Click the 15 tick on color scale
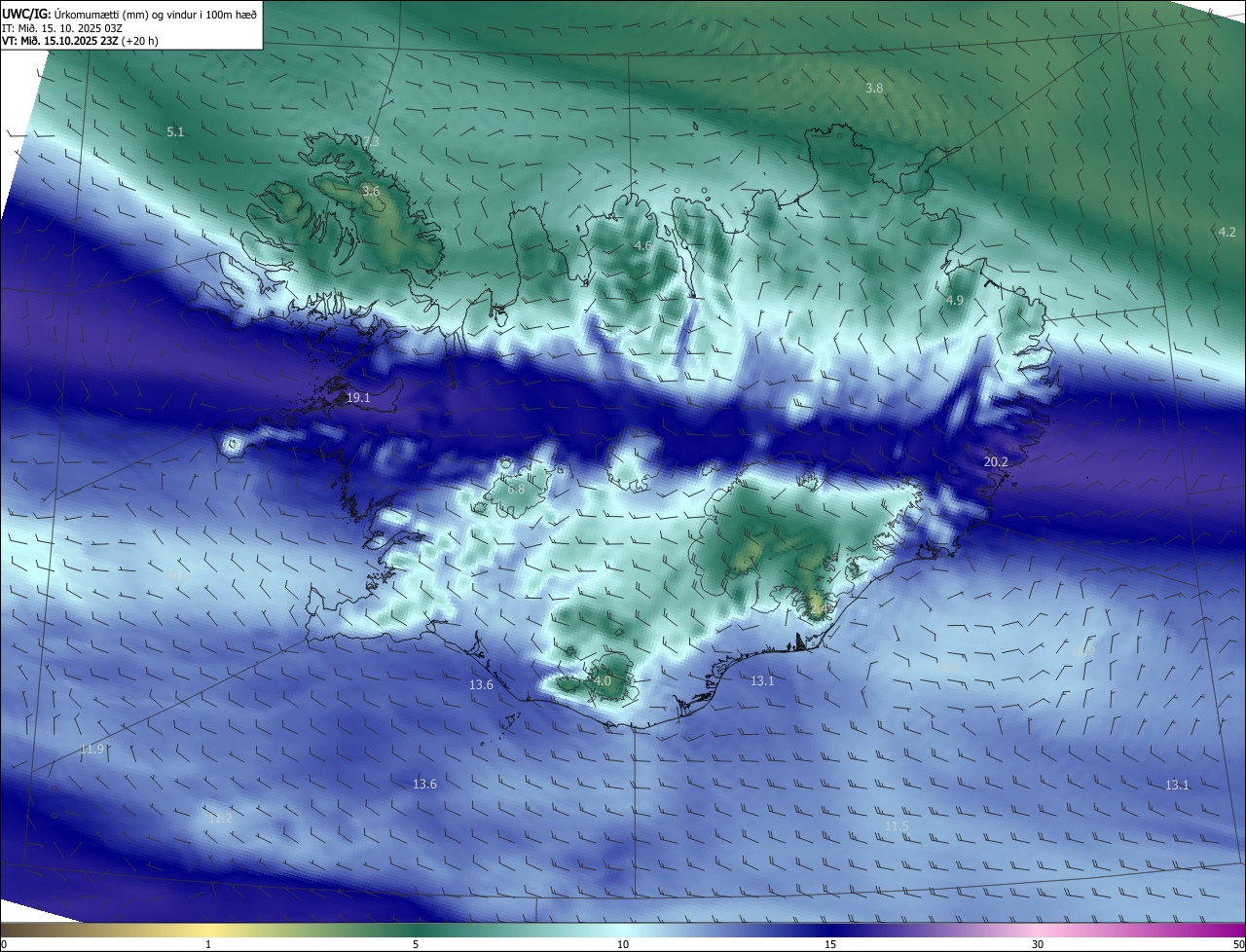This screenshot has width=1246, height=952. pyautogui.click(x=830, y=944)
